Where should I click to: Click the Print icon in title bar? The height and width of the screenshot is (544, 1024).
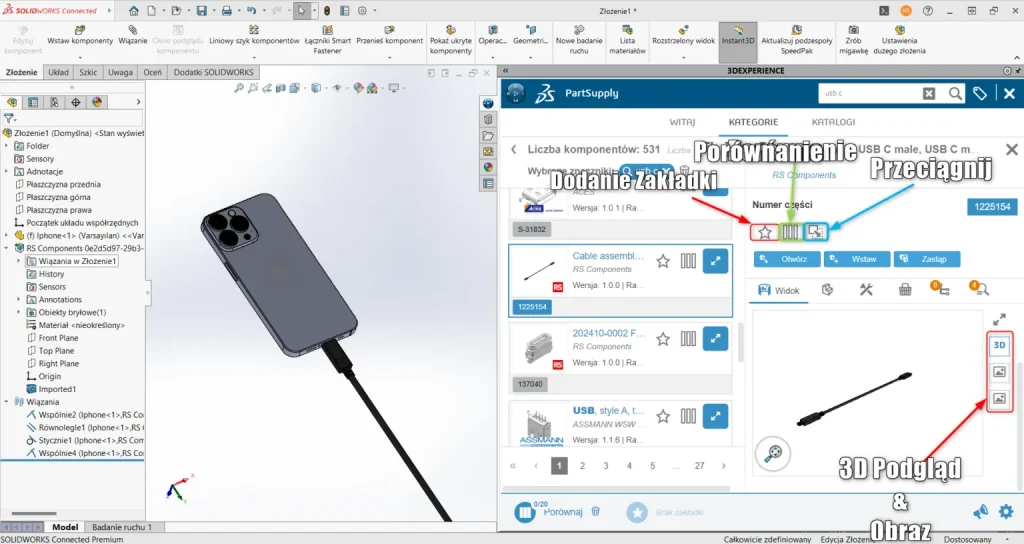(226, 10)
